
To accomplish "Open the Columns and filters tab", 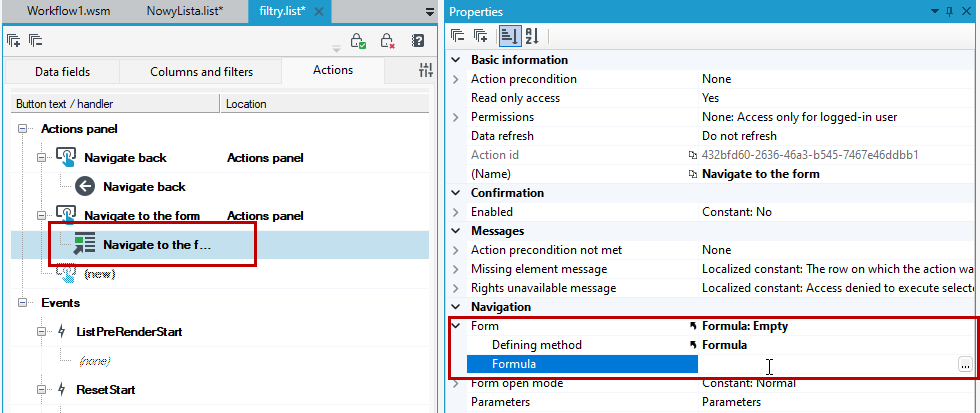I will (201, 72).
